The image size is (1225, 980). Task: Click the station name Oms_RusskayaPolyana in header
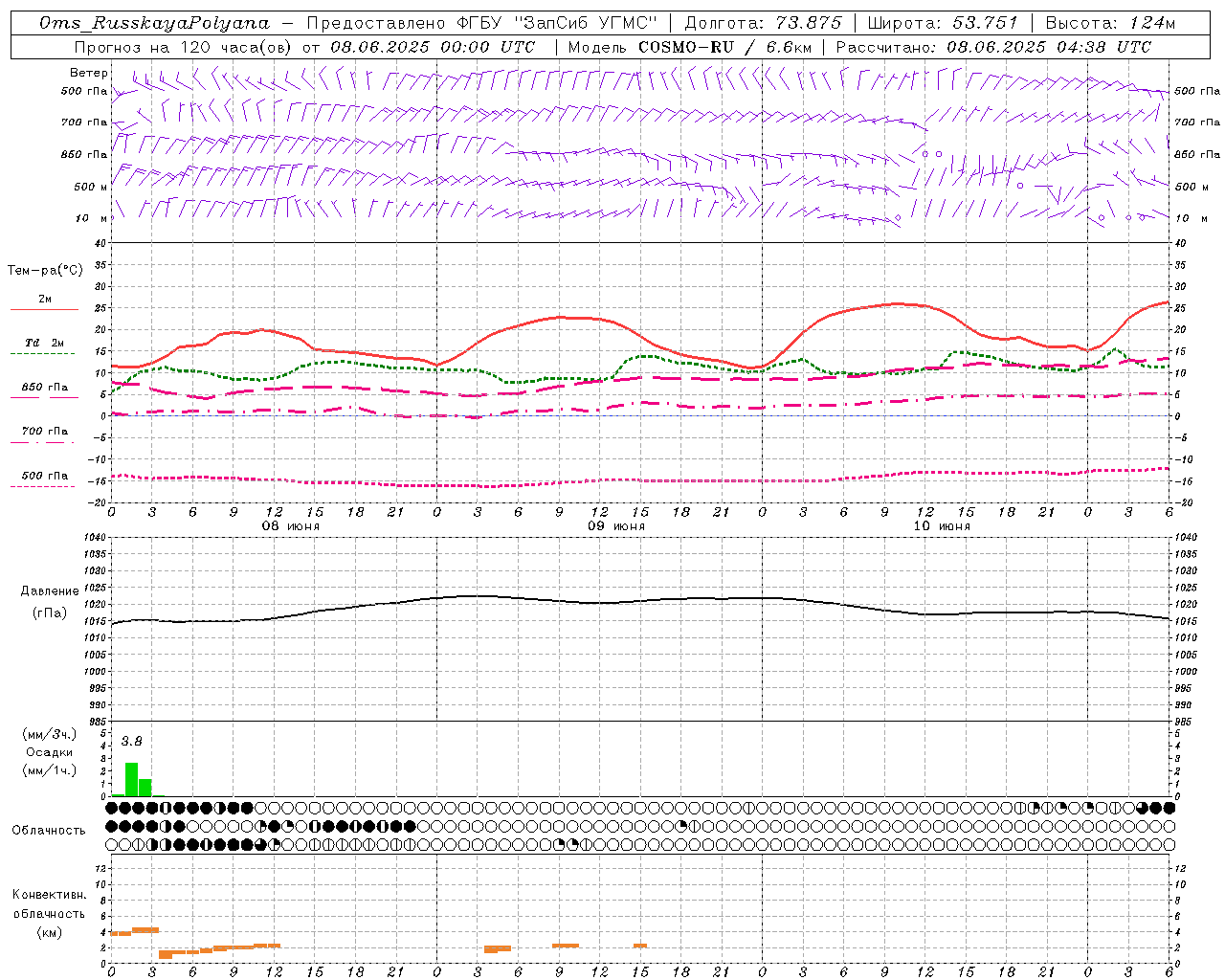pyautogui.click(x=155, y=23)
